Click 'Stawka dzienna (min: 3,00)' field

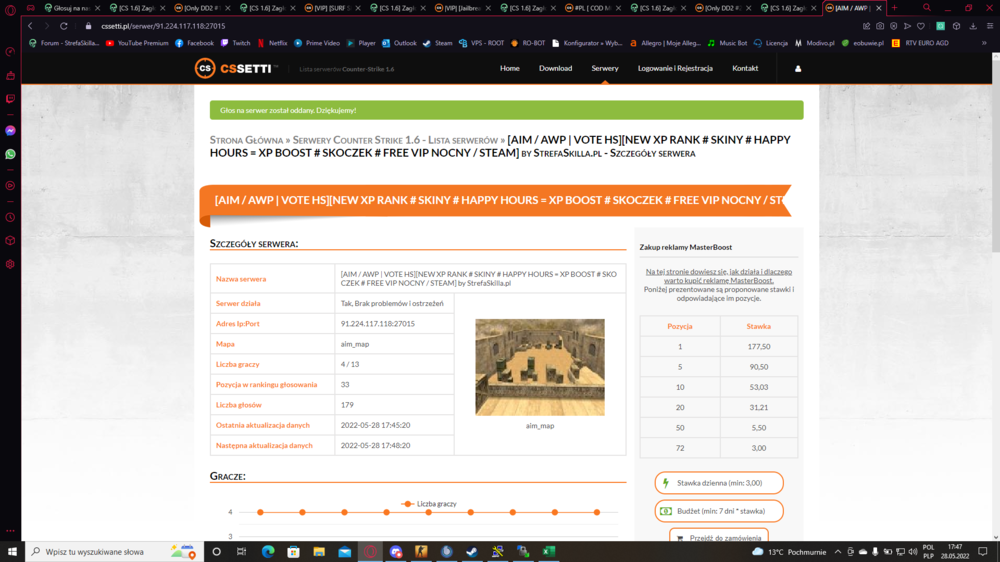[719, 483]
